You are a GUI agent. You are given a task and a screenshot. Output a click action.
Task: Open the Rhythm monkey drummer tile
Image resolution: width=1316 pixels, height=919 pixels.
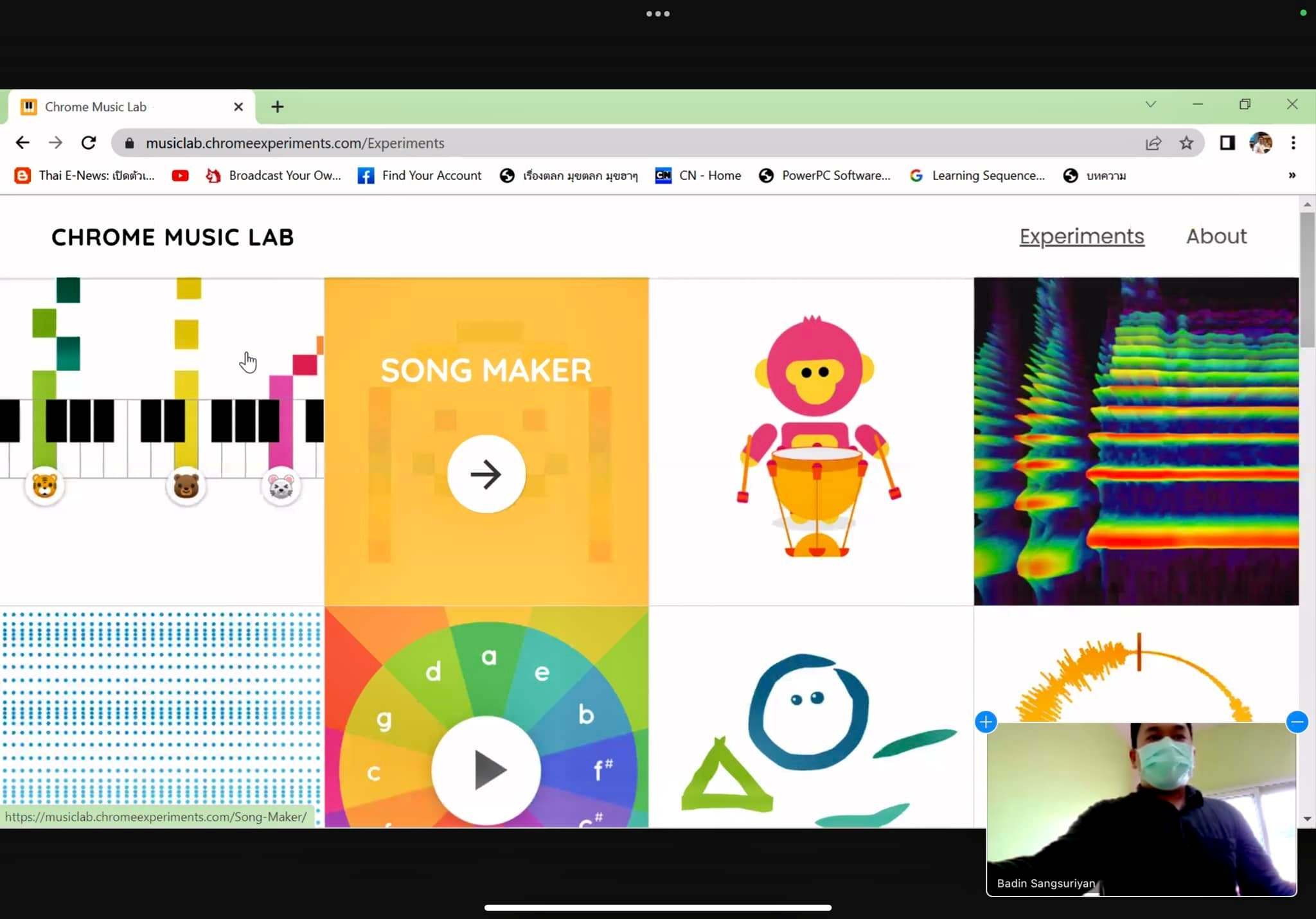[x=812, y=441]
